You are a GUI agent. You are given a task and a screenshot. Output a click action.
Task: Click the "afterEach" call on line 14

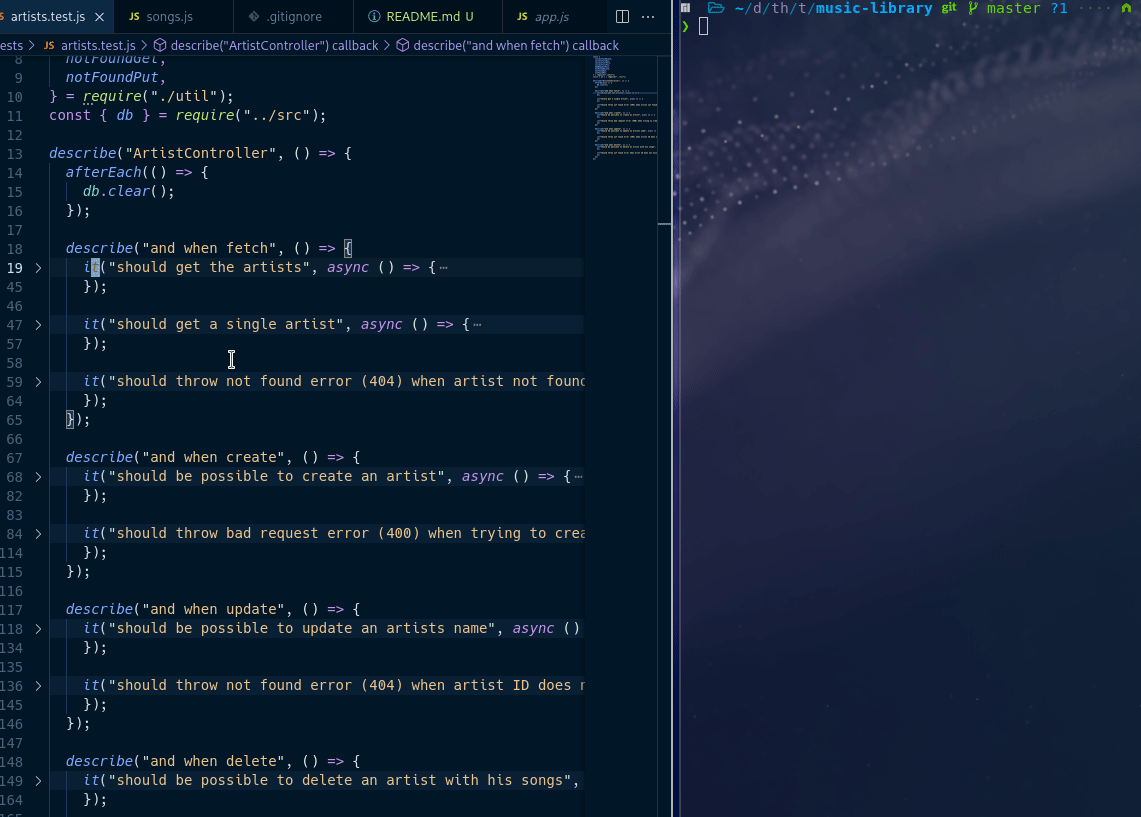[103, 172]
